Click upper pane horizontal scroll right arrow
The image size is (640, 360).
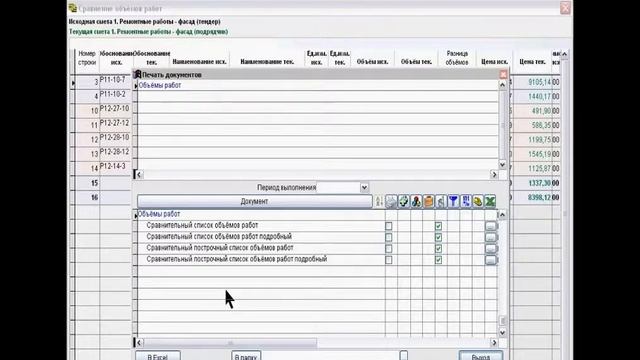click(x=494, y=175)
